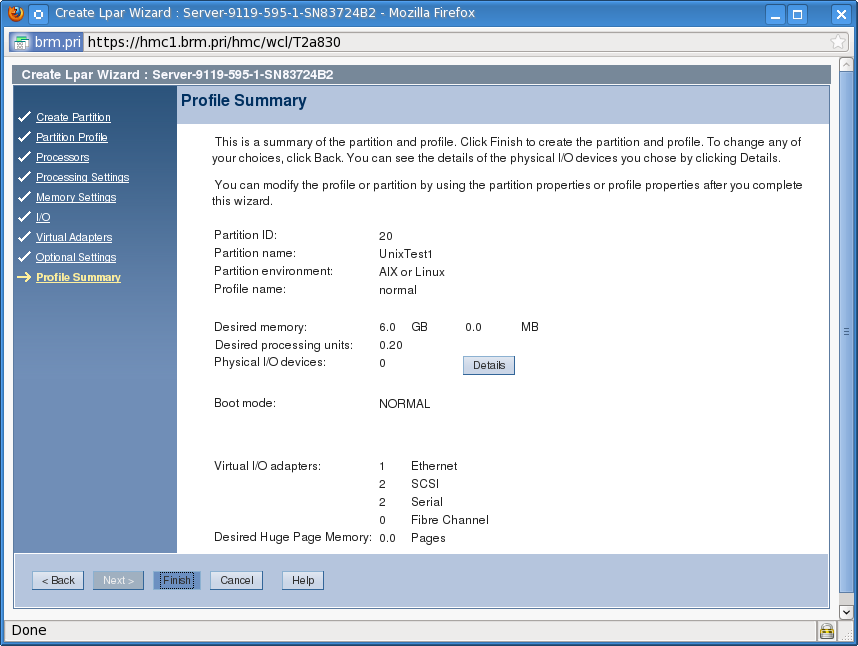Click the Firefox logo icon in title bar
This screenshot has width=858, height=646.
point(15,14)
